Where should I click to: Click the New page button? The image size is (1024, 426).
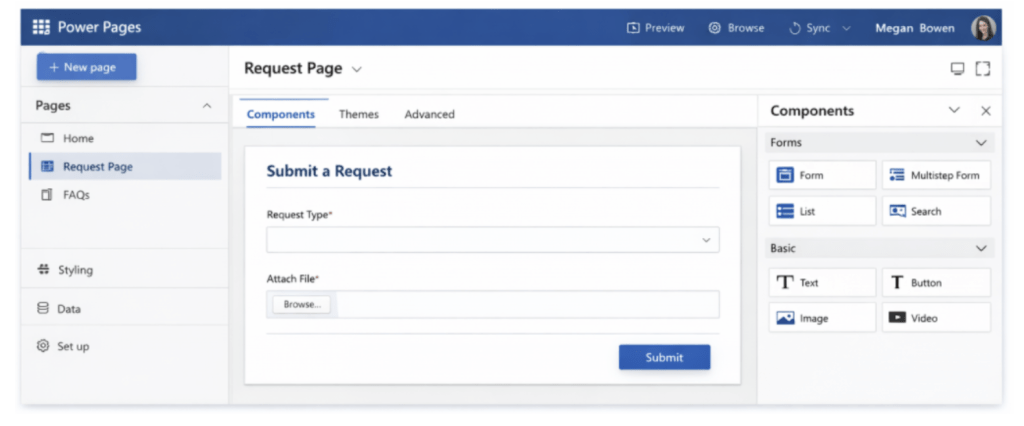[86, 67]
